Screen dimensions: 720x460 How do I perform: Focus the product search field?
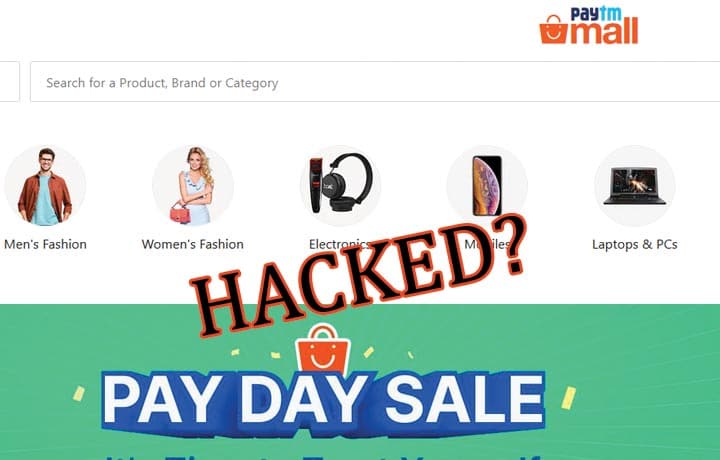click(x=375, y=82)
